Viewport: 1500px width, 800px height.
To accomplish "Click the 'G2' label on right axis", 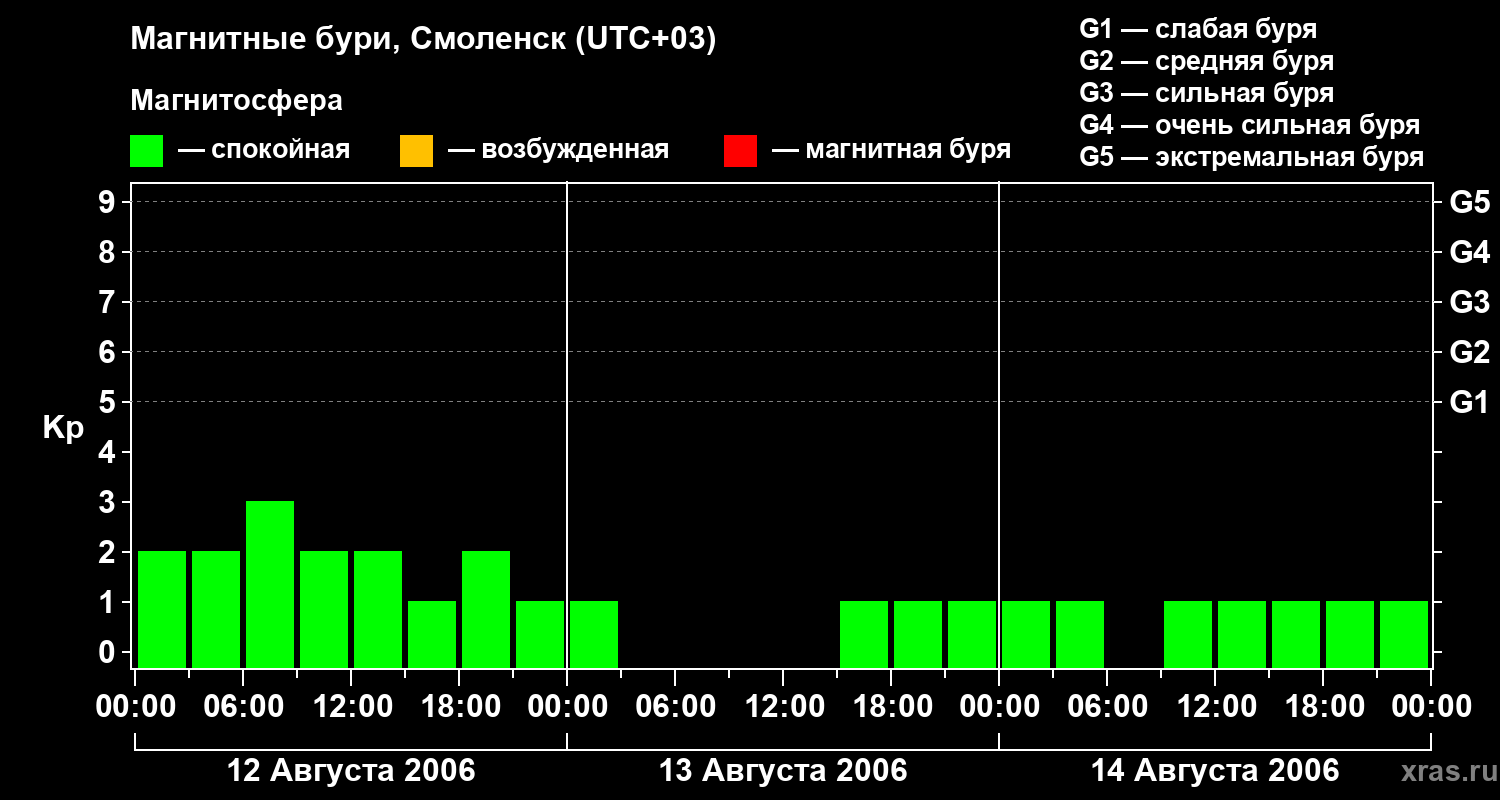I will pyautogui.click(x=1469, y=352).
